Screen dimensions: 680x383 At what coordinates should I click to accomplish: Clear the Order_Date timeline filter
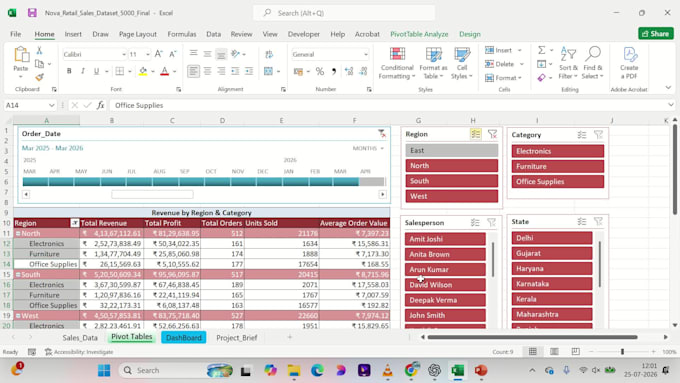tap(381, 134)
